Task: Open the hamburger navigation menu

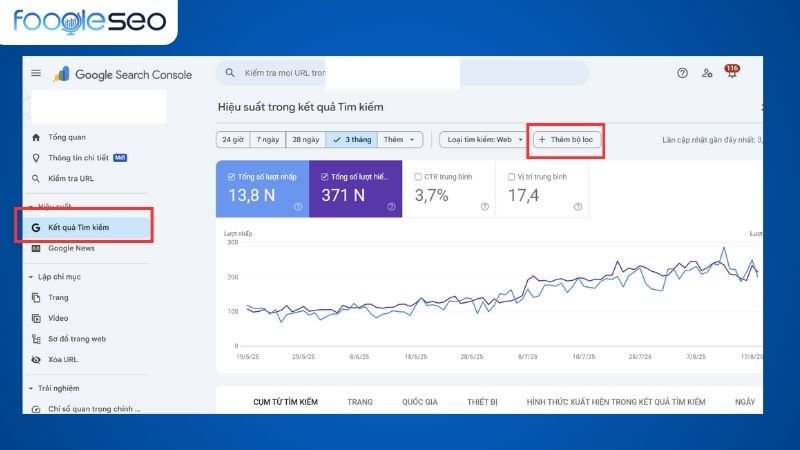Action: [36, 73]
